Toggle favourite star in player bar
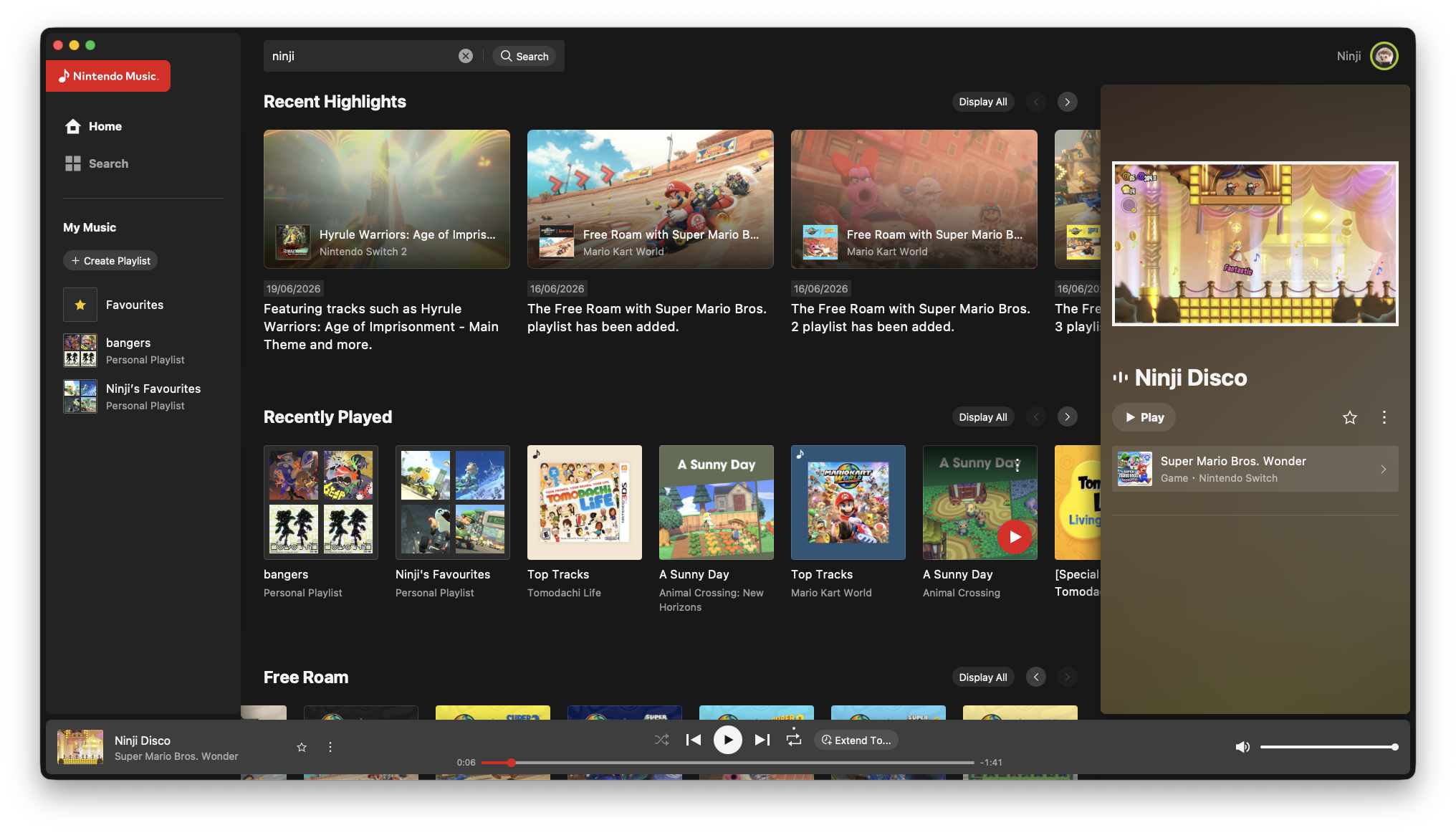This screenshot has height=833, width=1456. (x=302, y=747)
